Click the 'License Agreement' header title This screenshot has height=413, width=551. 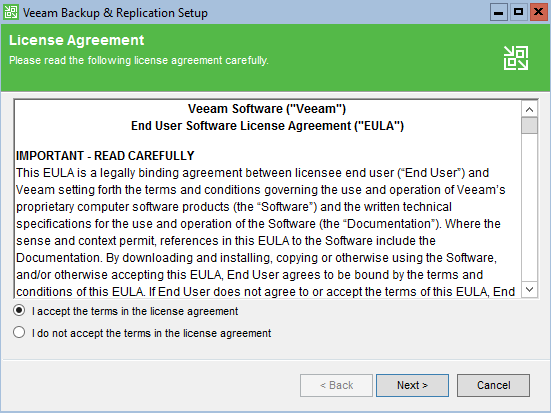coord(77,40)
